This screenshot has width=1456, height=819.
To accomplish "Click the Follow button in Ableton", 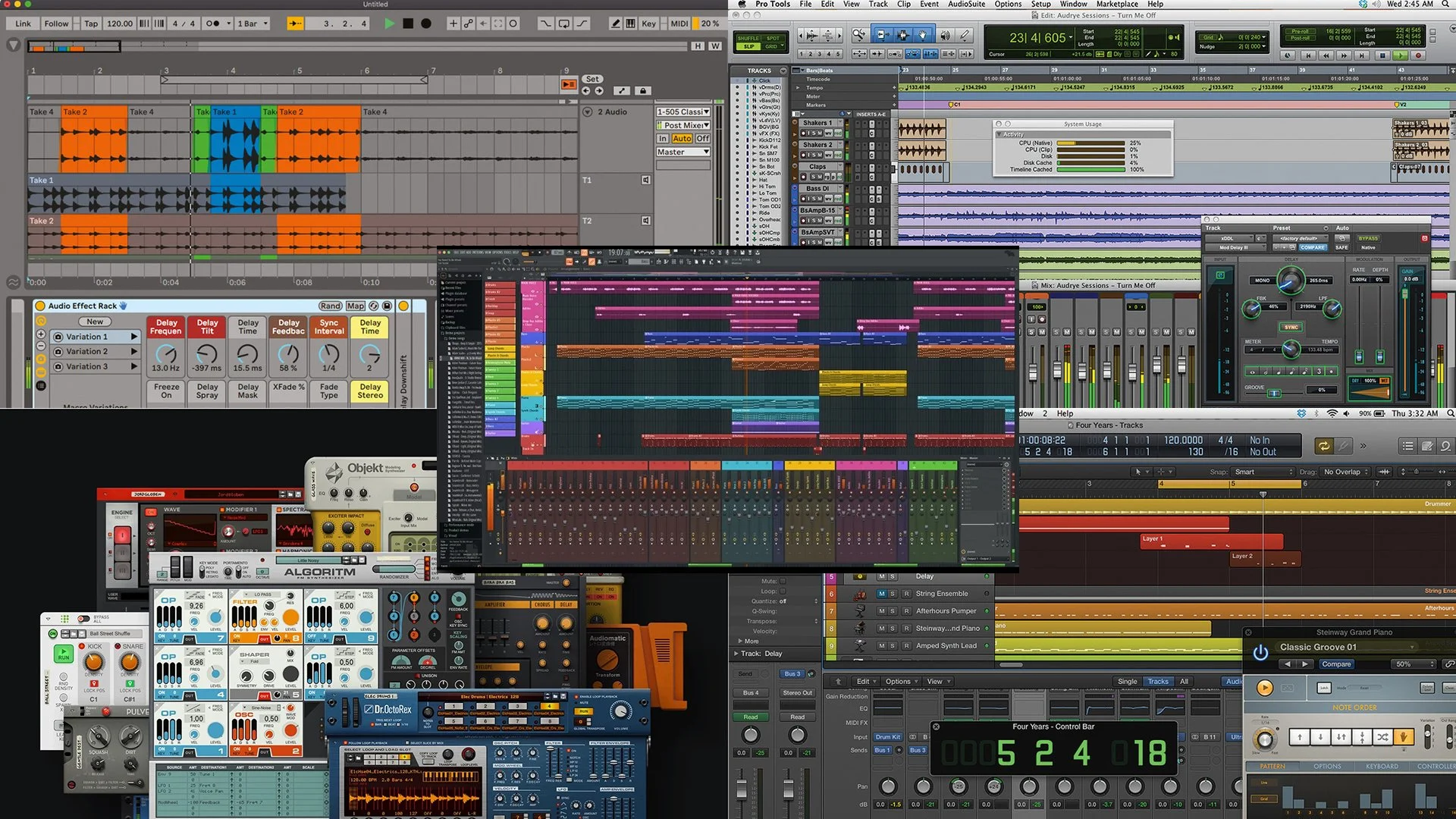I will point(57,24).
